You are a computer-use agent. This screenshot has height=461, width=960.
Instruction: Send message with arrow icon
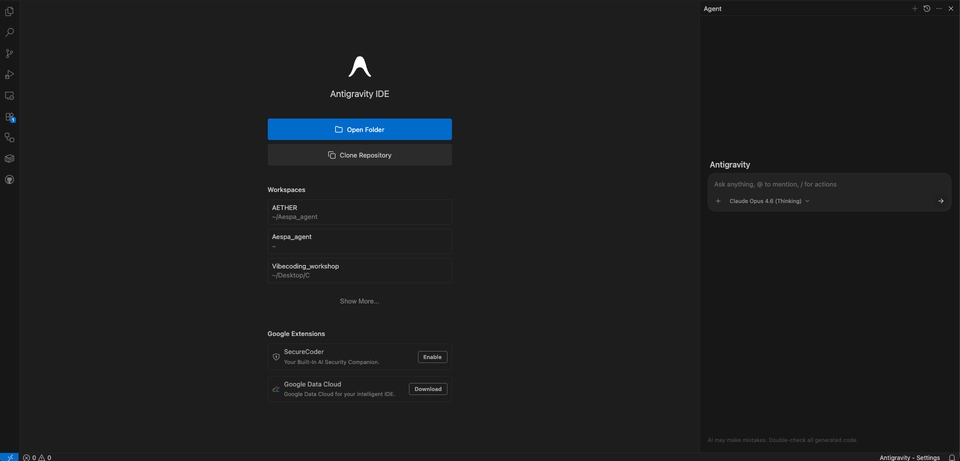[941, 201]
